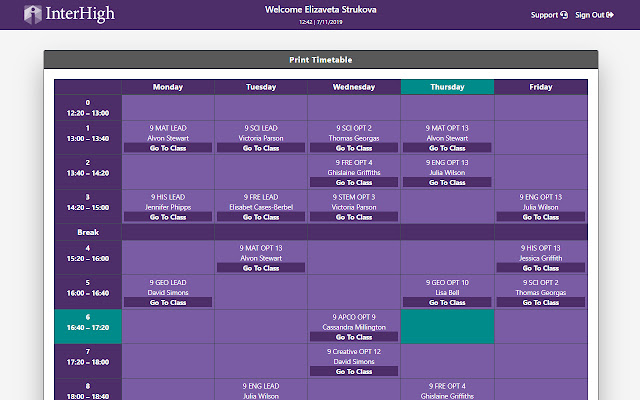
Task: Go to Monday 9 HIS LEAD class
Action: 168,217
